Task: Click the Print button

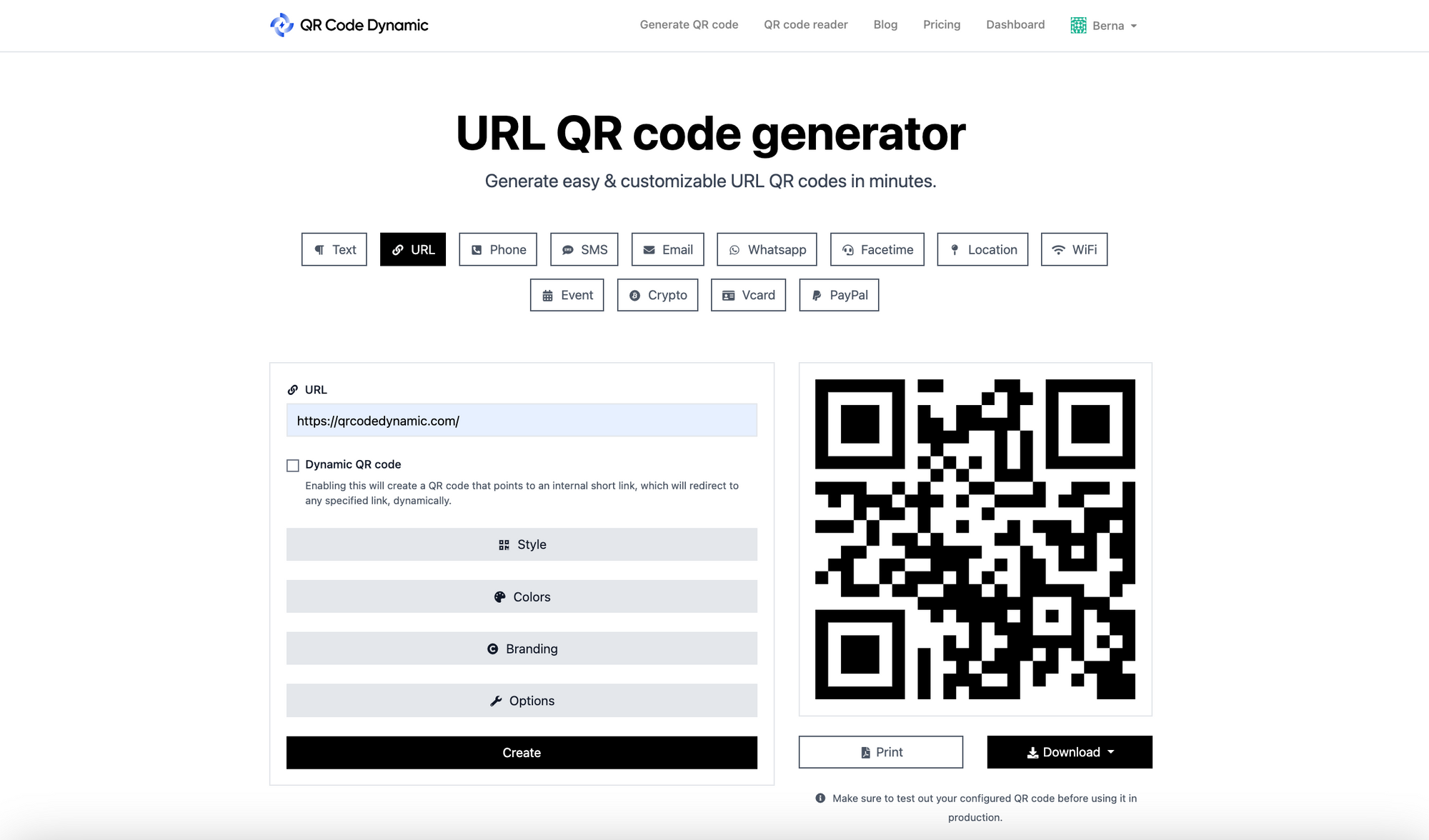Action: [x=880, y=752]
